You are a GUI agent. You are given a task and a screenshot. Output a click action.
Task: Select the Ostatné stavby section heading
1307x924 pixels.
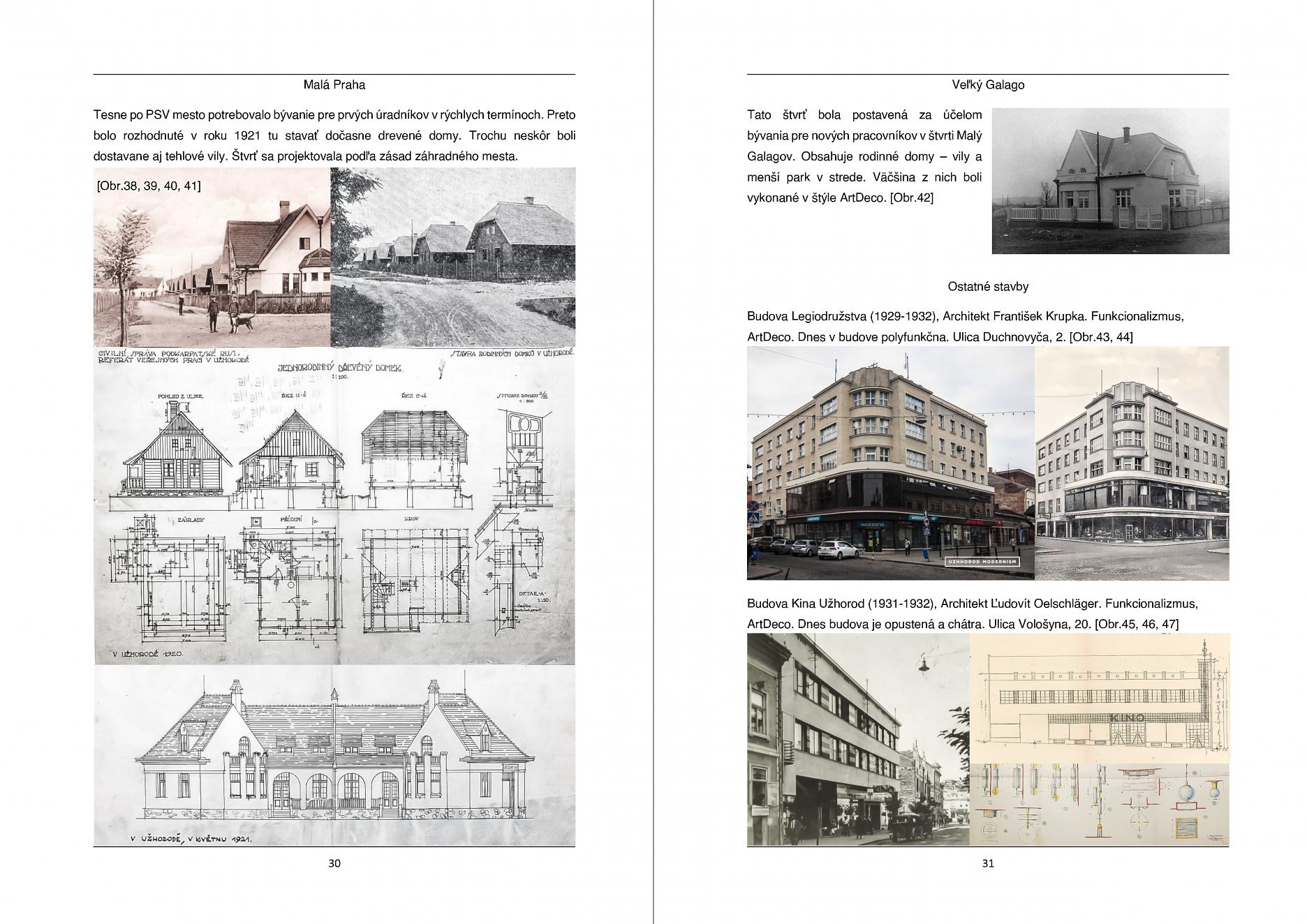pos(987,287)
